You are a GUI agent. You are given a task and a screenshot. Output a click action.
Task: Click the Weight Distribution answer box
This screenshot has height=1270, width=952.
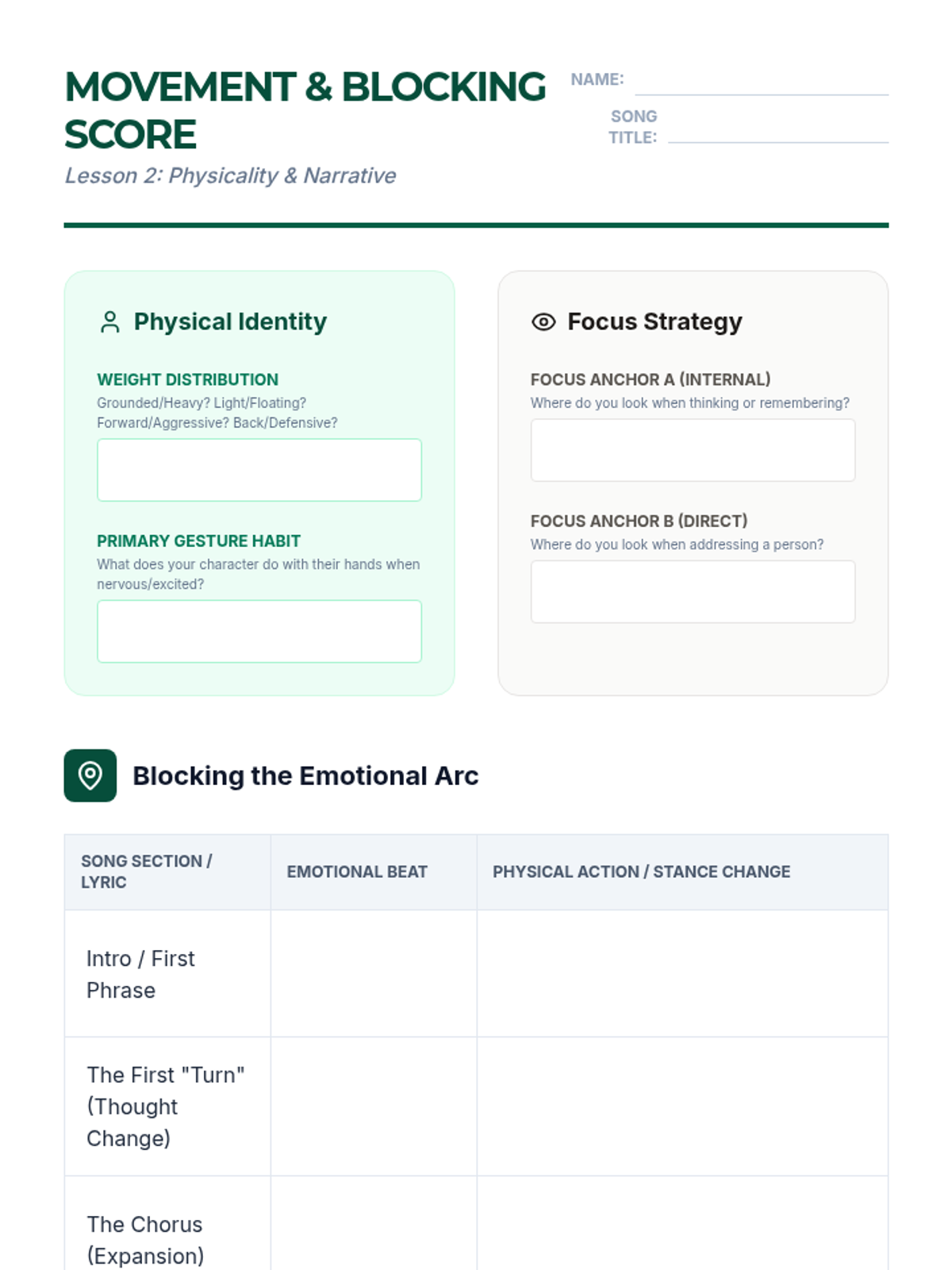[259, 470]
